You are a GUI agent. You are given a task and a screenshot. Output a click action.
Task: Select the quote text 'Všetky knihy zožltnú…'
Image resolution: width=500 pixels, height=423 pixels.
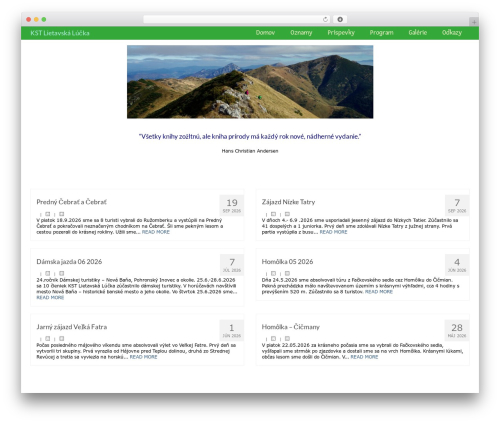pyautogui.click(x=250, y=136)
